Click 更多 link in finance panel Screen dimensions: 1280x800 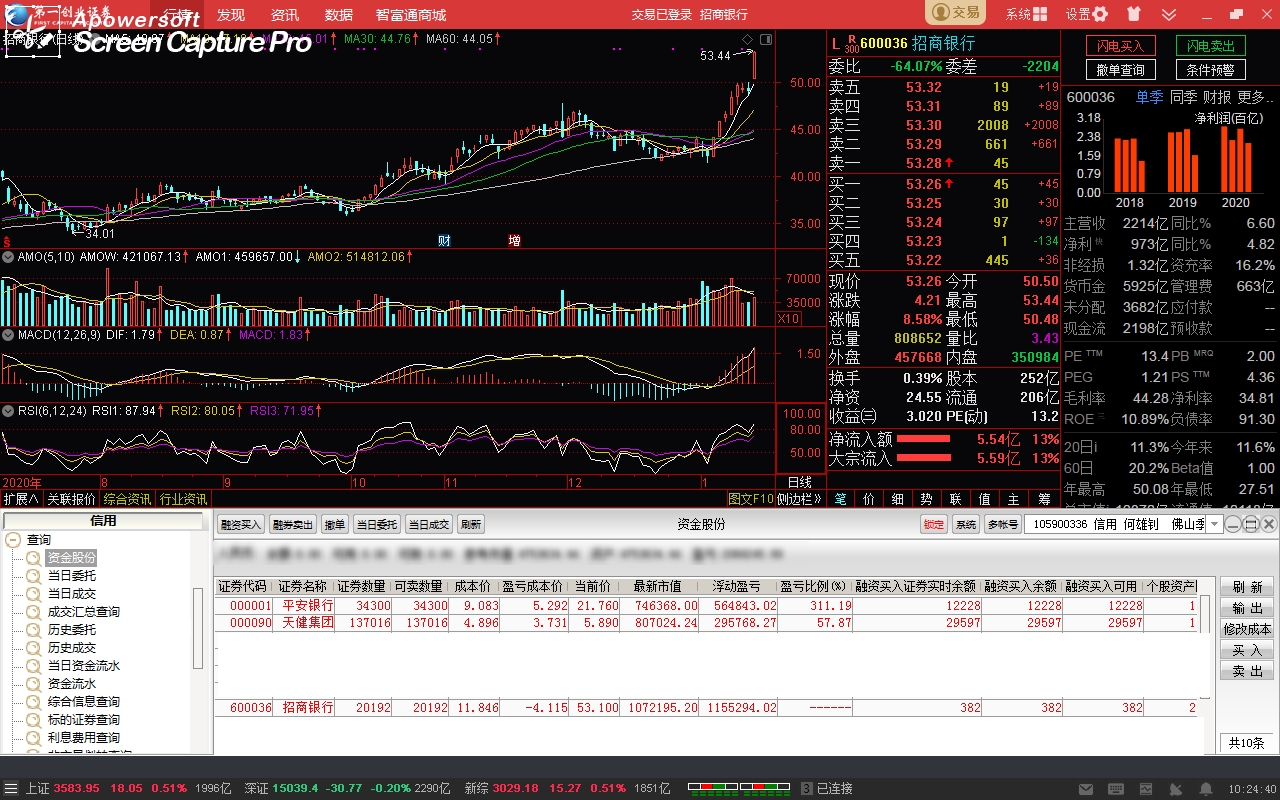coord(1255,97)
